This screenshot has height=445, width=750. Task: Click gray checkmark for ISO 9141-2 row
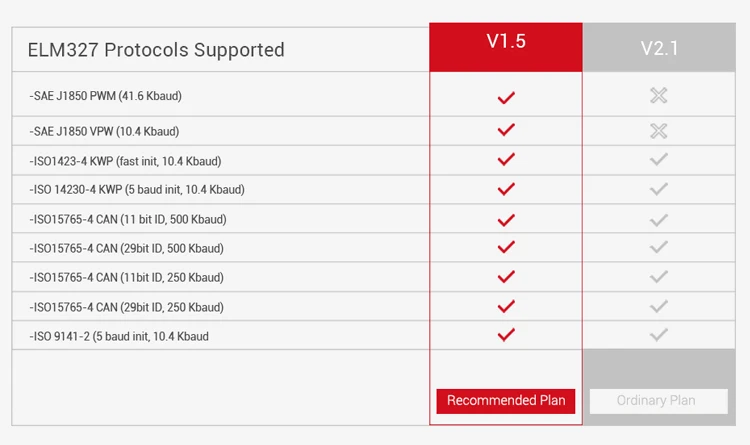coord(658,335)
